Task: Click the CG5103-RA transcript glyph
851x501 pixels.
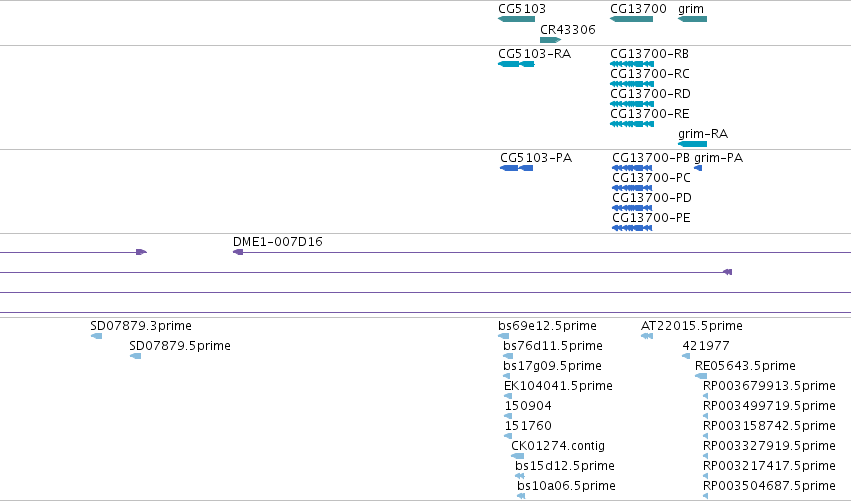Action: point(516,64)
